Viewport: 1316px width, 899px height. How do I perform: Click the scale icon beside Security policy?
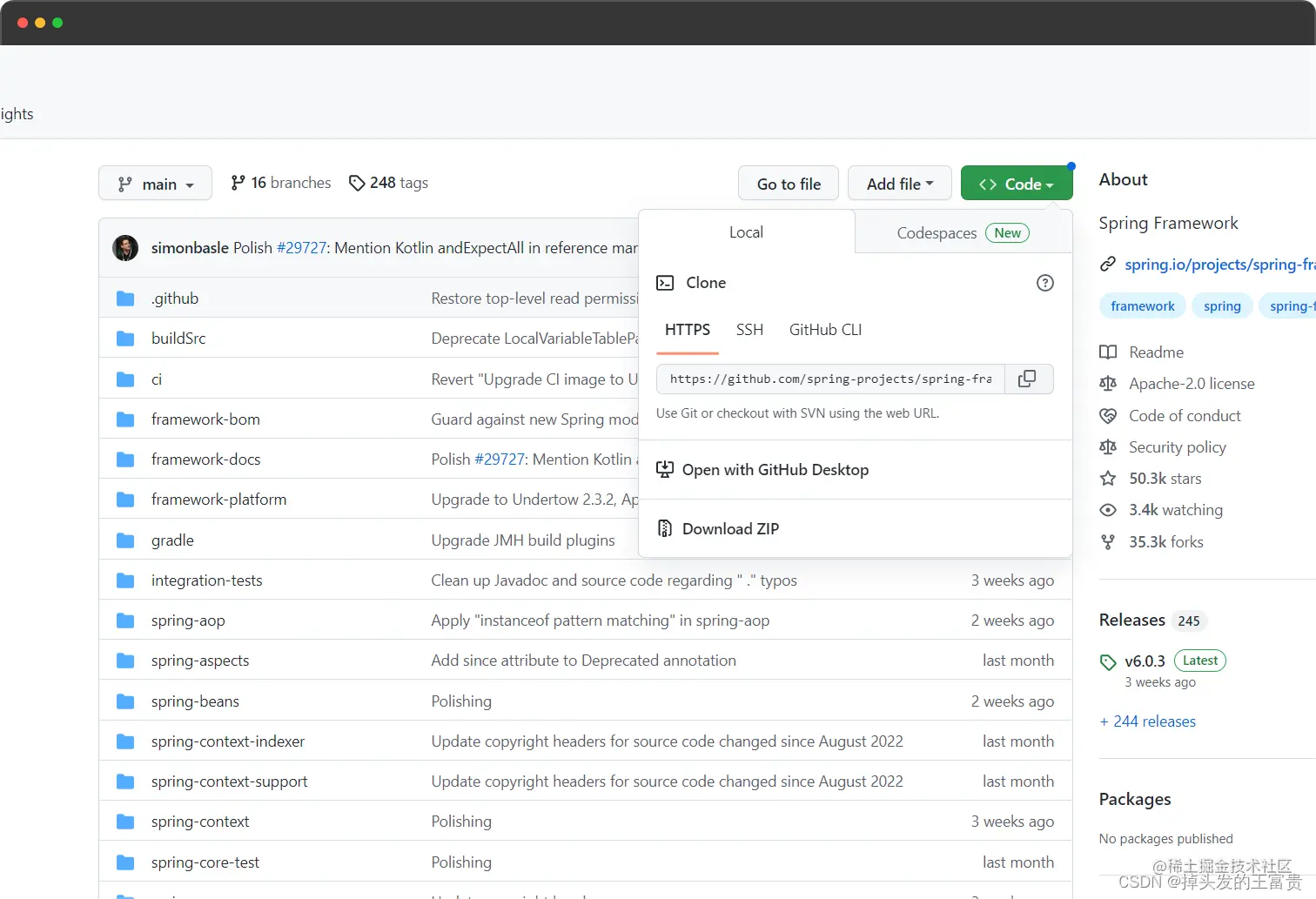coord(1108,447)
